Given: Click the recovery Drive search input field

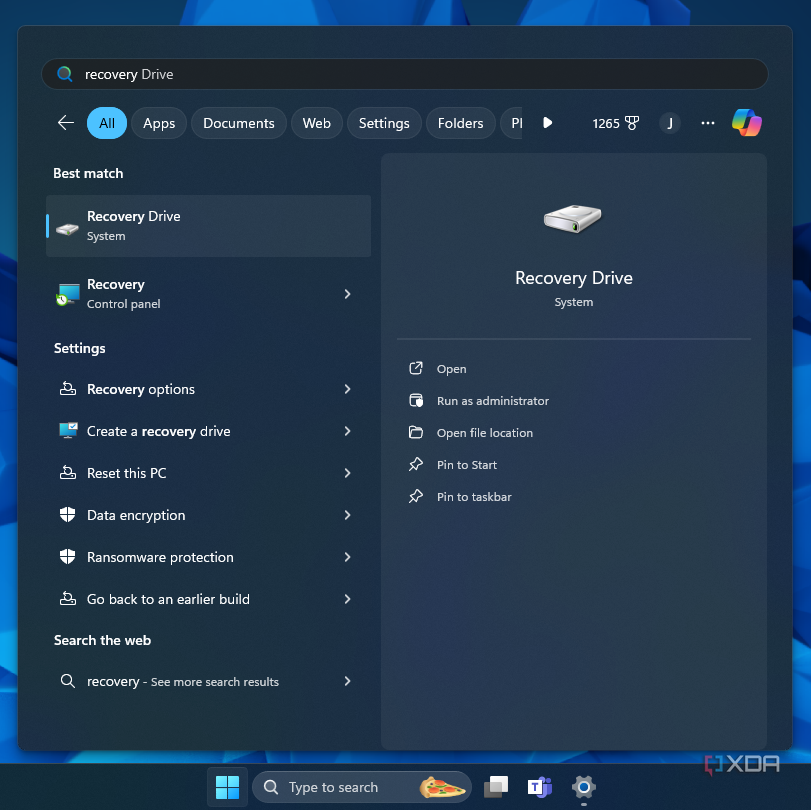Looking at the screenshot, I should click(404, 74).
